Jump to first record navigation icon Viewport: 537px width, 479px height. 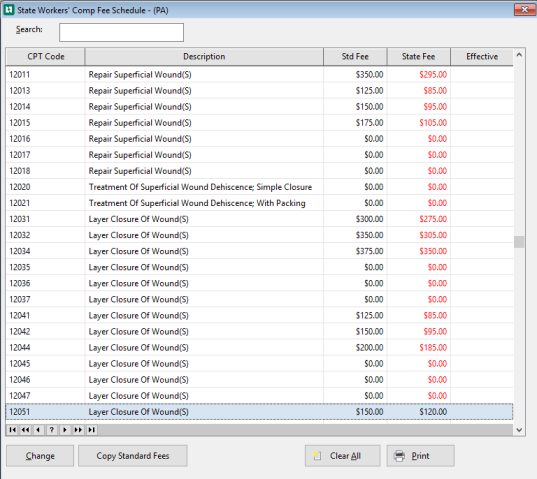point(12,430)
